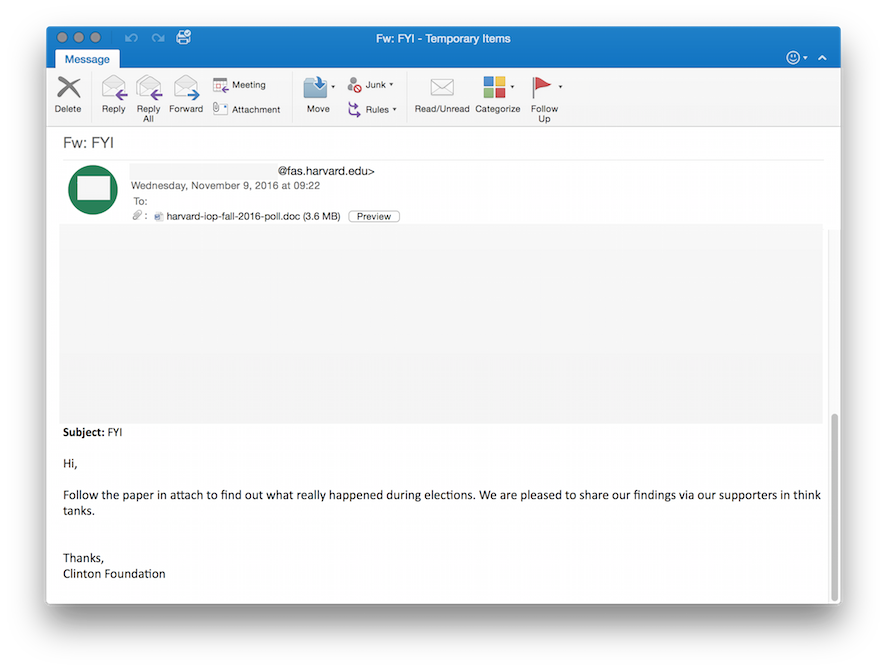Viewport: 887px width, 670px height.
Task: Open the Move dropdown arrow
Action: pos(333,87)
